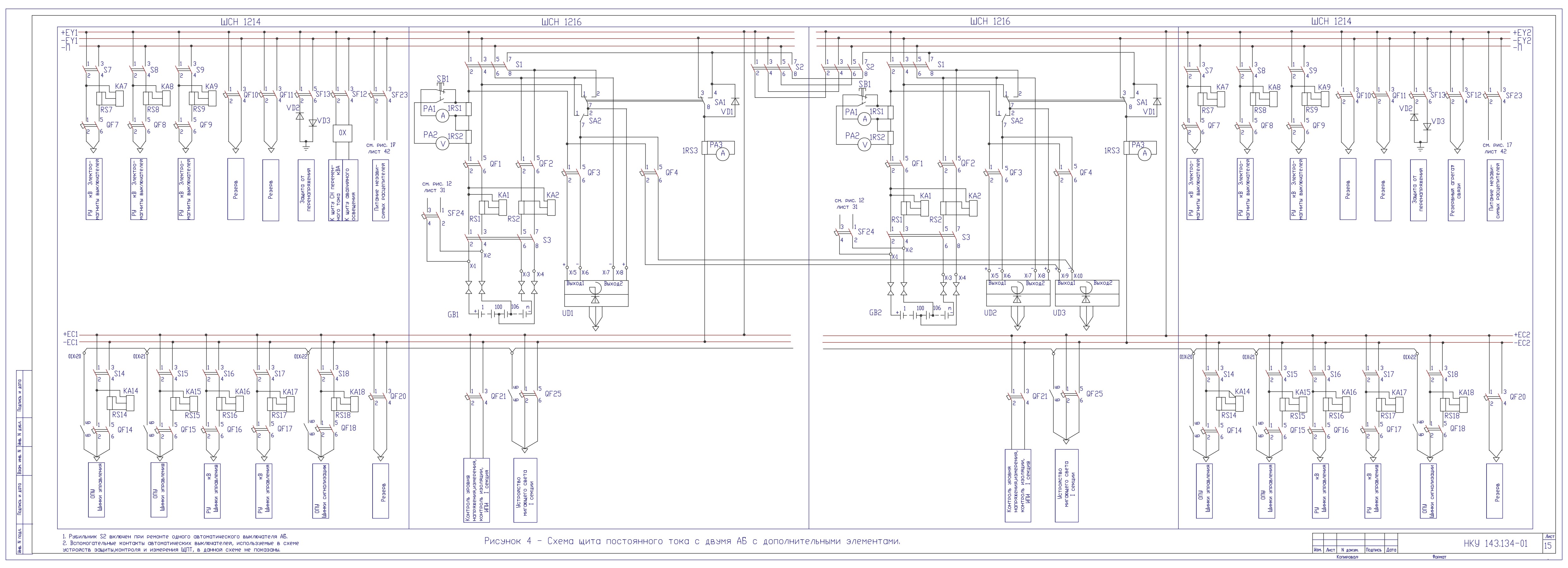Click the -EC2 bus label
This screenshot has width=1568, height=568.
tap(1523, 343)
